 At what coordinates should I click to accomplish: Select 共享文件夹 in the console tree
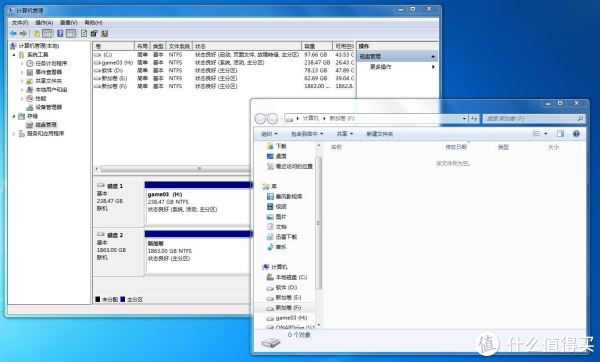48,81
